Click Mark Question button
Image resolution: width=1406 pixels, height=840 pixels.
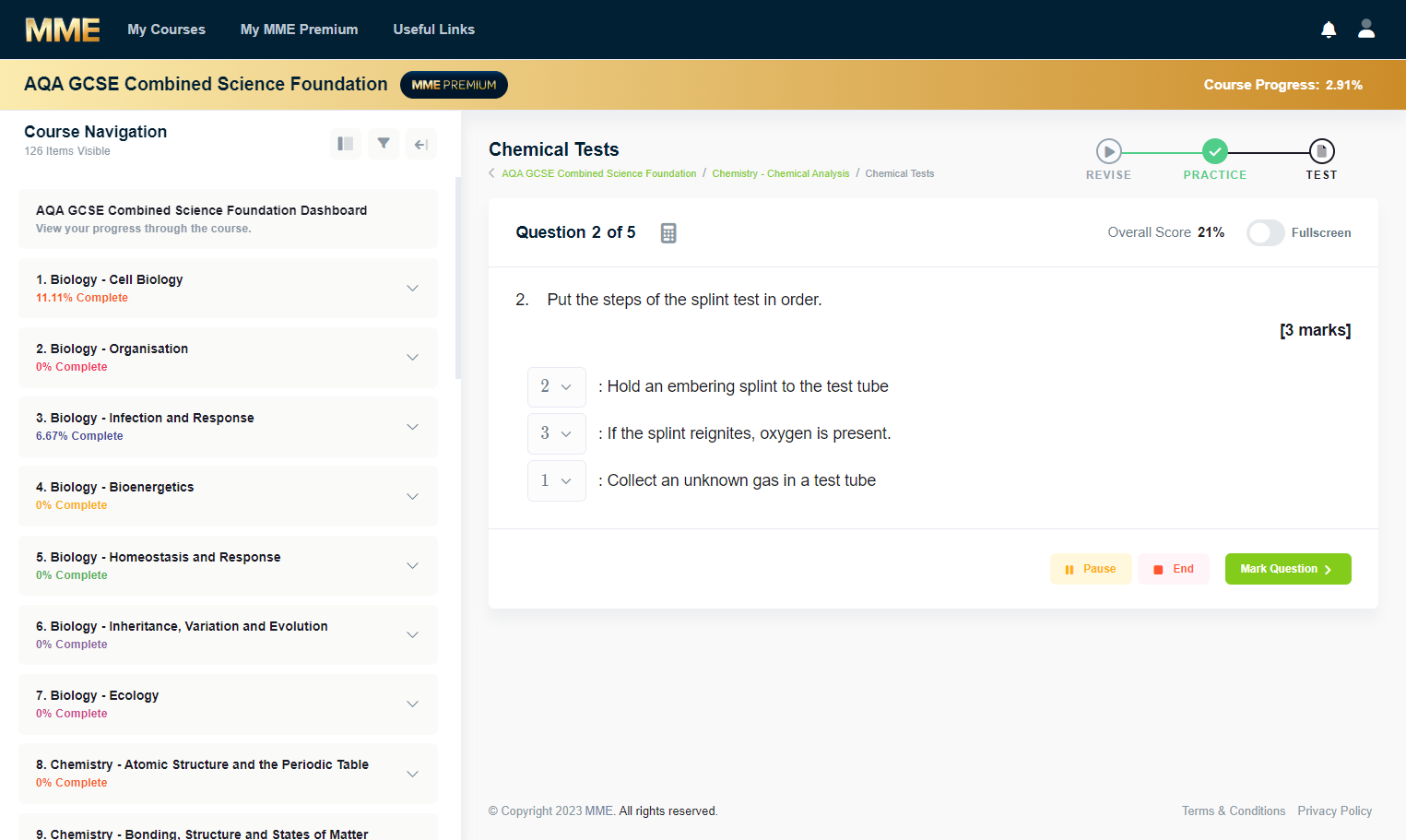tap(1288, 569)
